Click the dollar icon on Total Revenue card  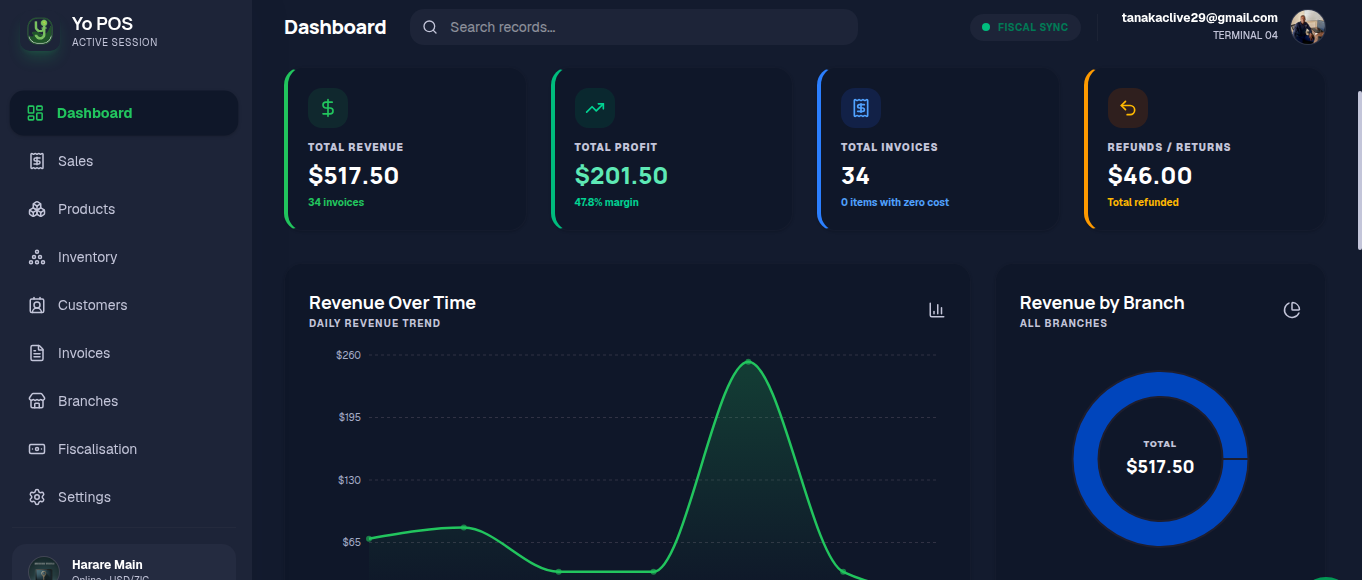[x=328, y=108]
